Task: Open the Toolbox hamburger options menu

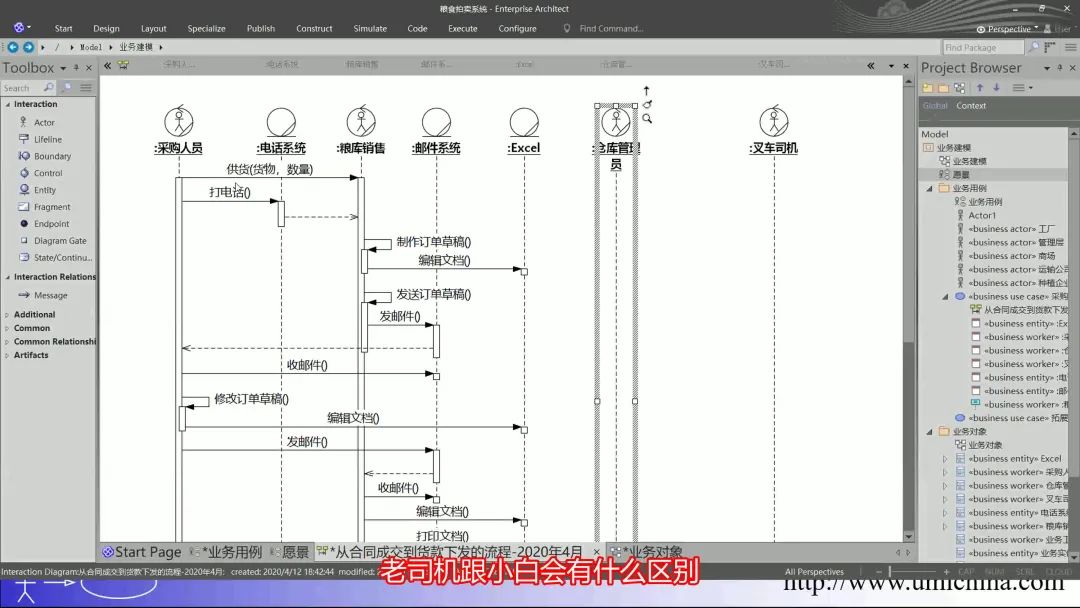Action: pyautogui.click(x=86, y=87)
